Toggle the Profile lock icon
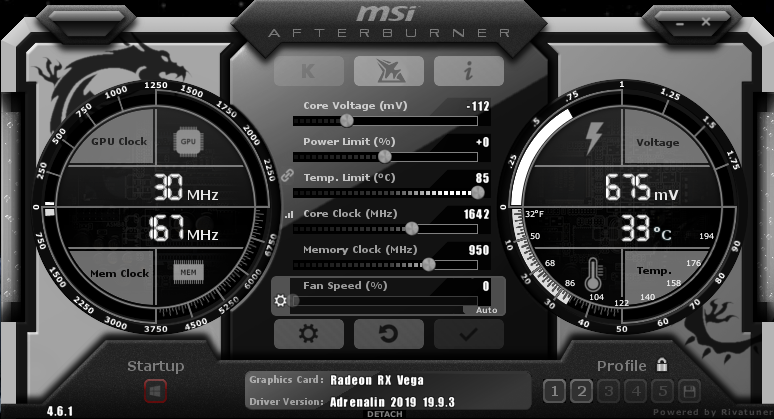The height and width of the screenshot is (419, 774). (x=662, y=365)
